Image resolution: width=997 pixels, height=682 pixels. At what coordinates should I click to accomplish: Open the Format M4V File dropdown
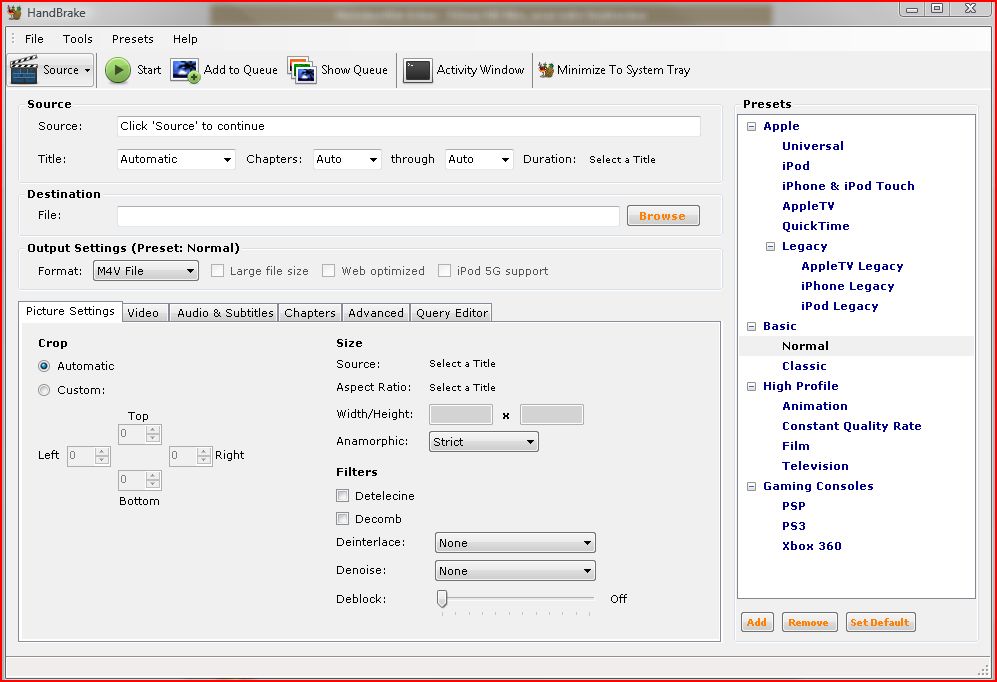pyautogui.click(x=146, y=271)
